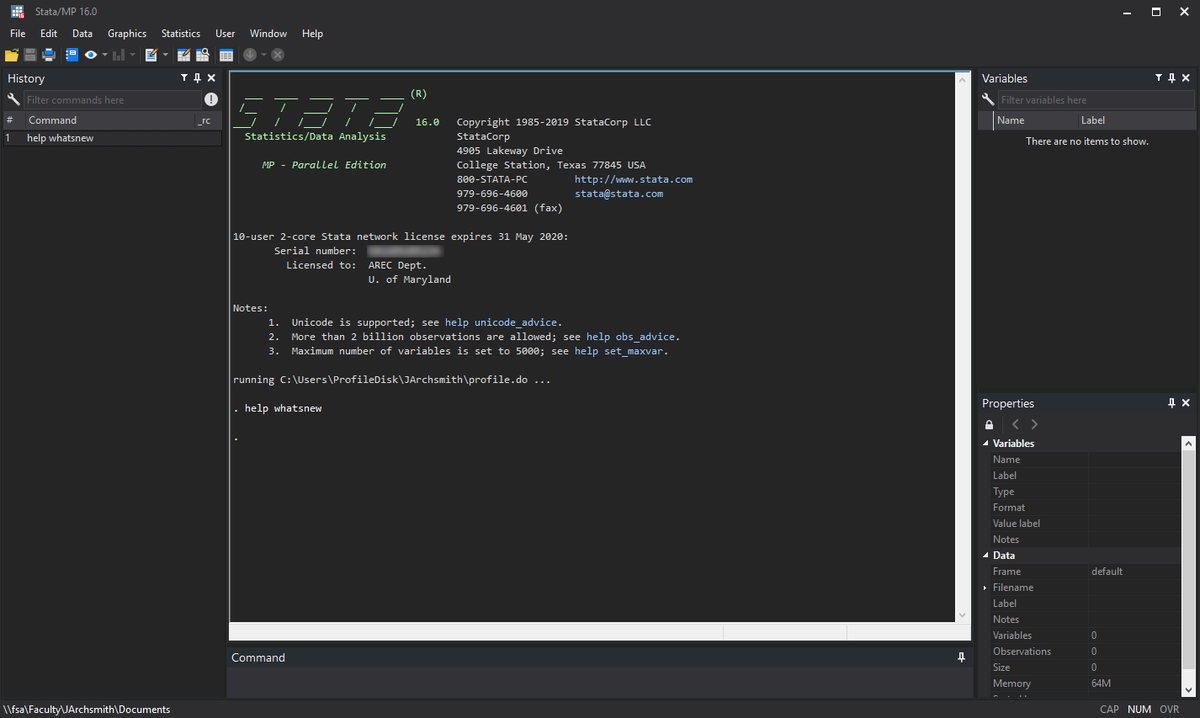The height and width of the screenshot is (718, 1200).
Task: Click the Variables Label column header
Action: pyautogui.click(x=1136, y=120)
